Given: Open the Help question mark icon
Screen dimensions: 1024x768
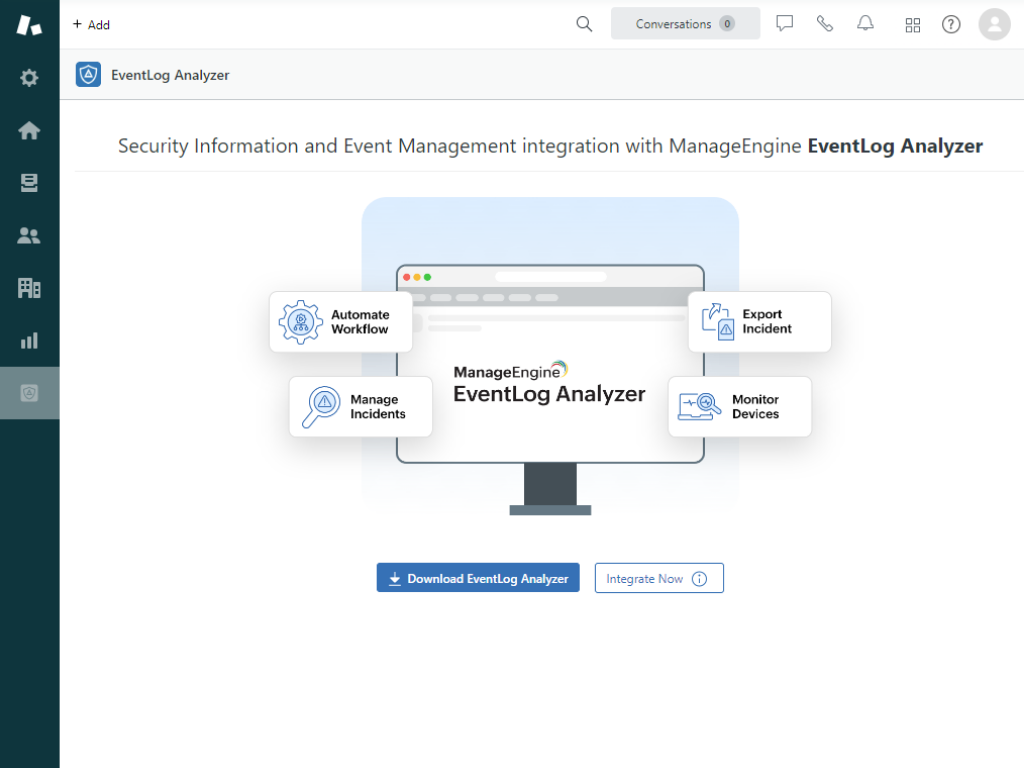Looking at the screenshot, I should click(951, 25).
